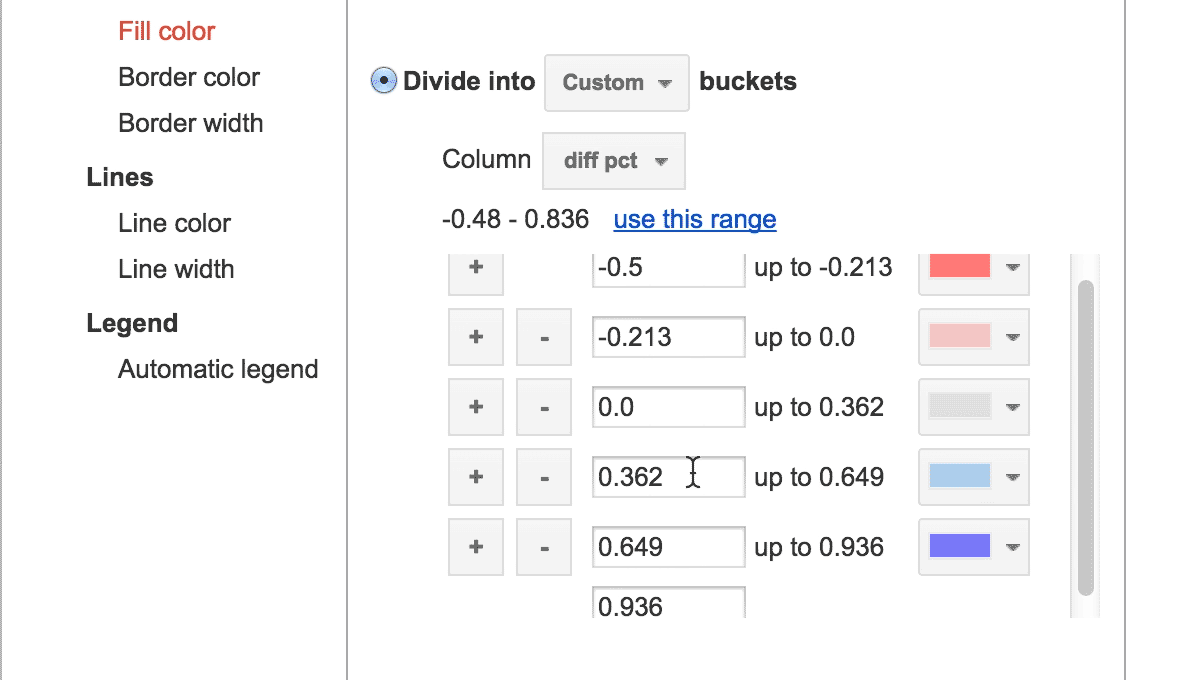
Task: Remove the 0.362 bucket row
Action: point(544,477)
